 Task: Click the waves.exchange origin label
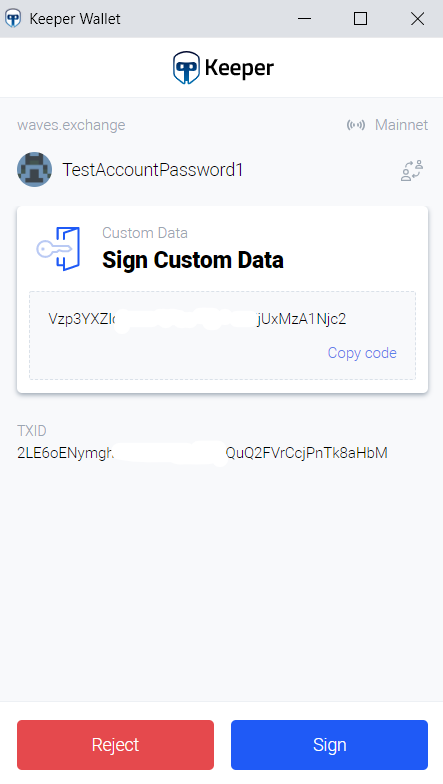[x=71, y=125]
